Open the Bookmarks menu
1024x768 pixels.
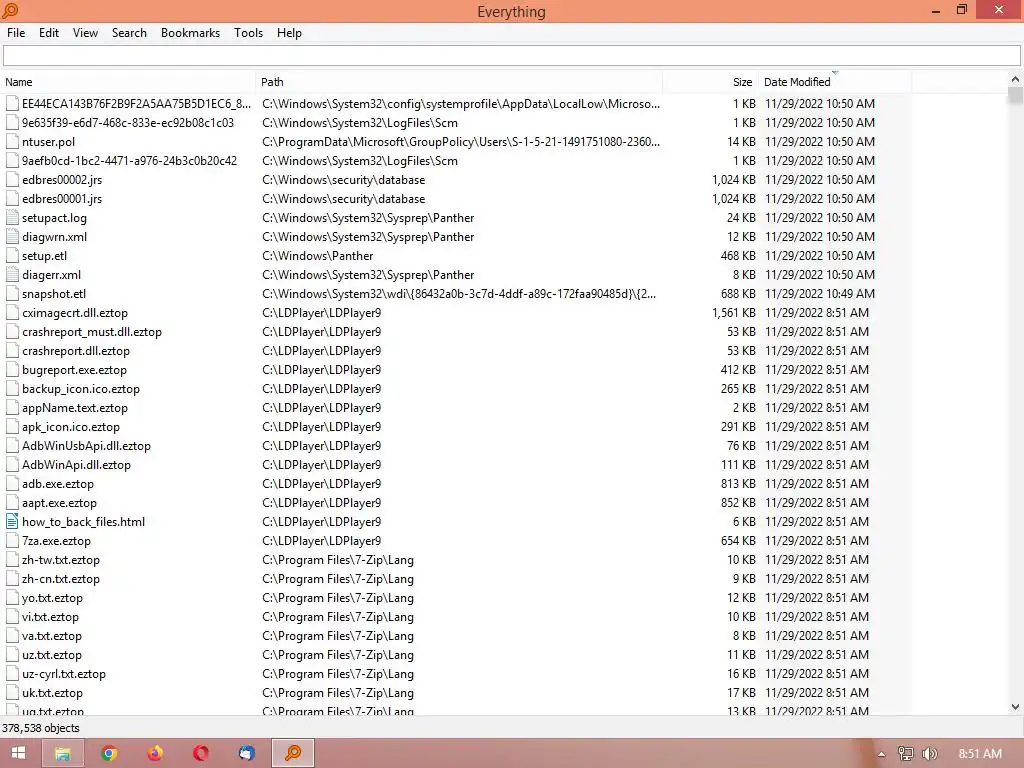tap(191, 33)
